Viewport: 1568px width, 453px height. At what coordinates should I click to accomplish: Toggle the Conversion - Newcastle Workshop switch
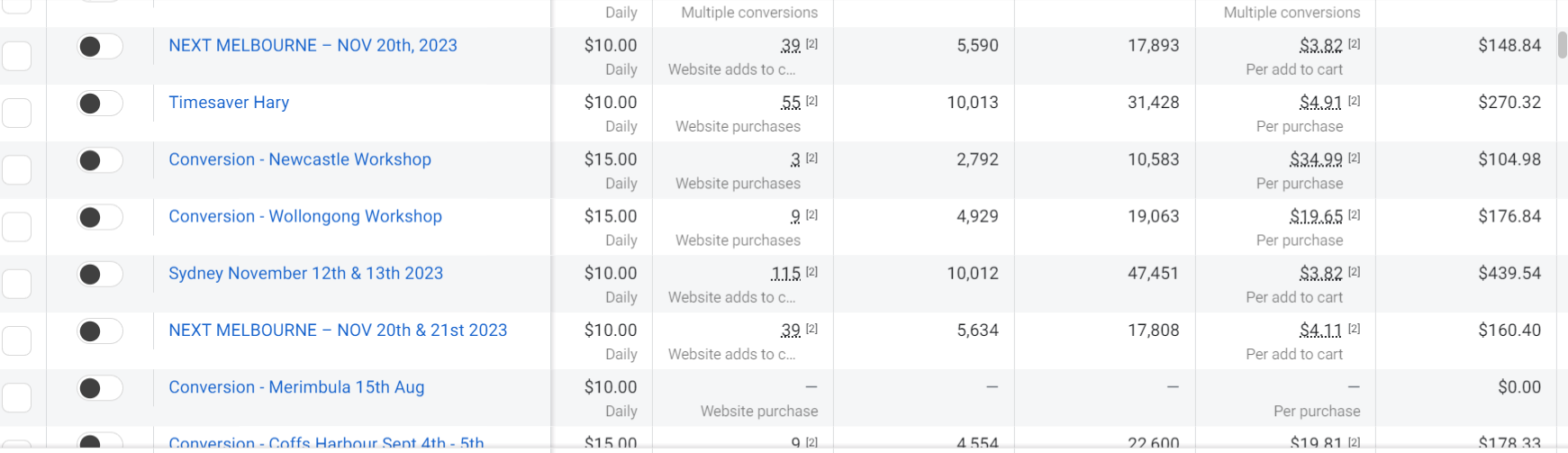click(99, 160)
